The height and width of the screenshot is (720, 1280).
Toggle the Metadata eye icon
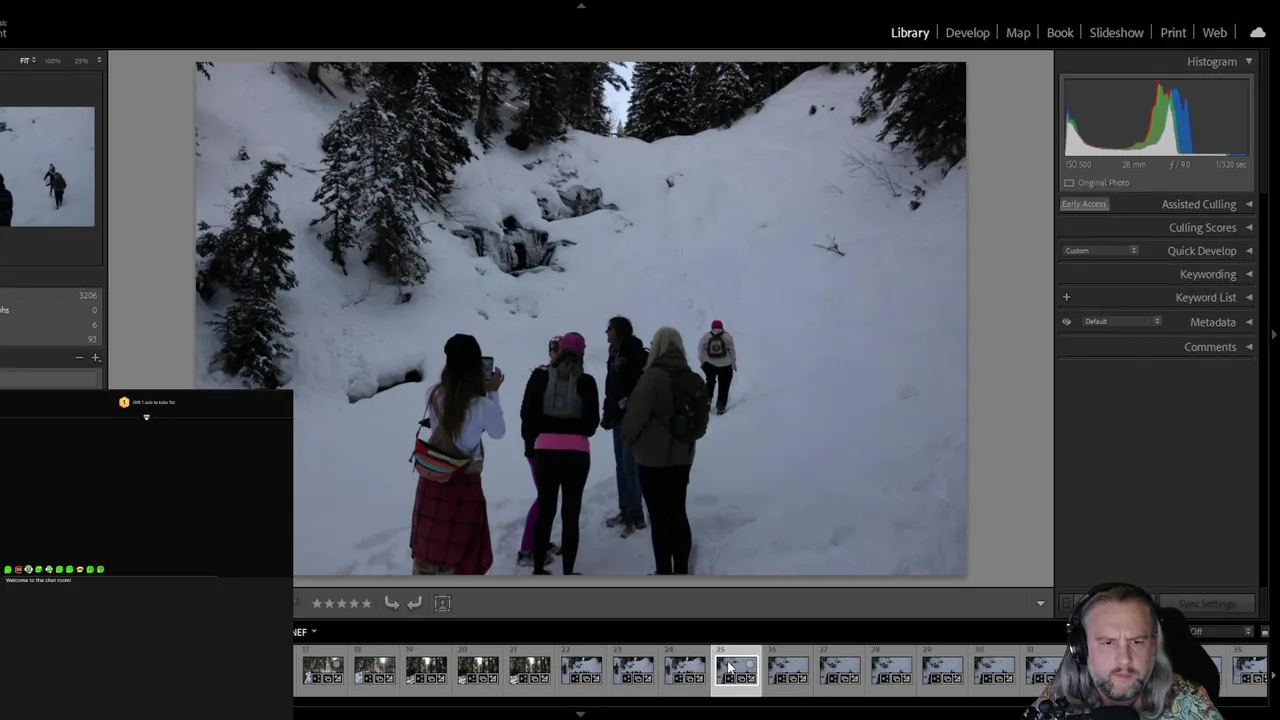(1066, 322)
